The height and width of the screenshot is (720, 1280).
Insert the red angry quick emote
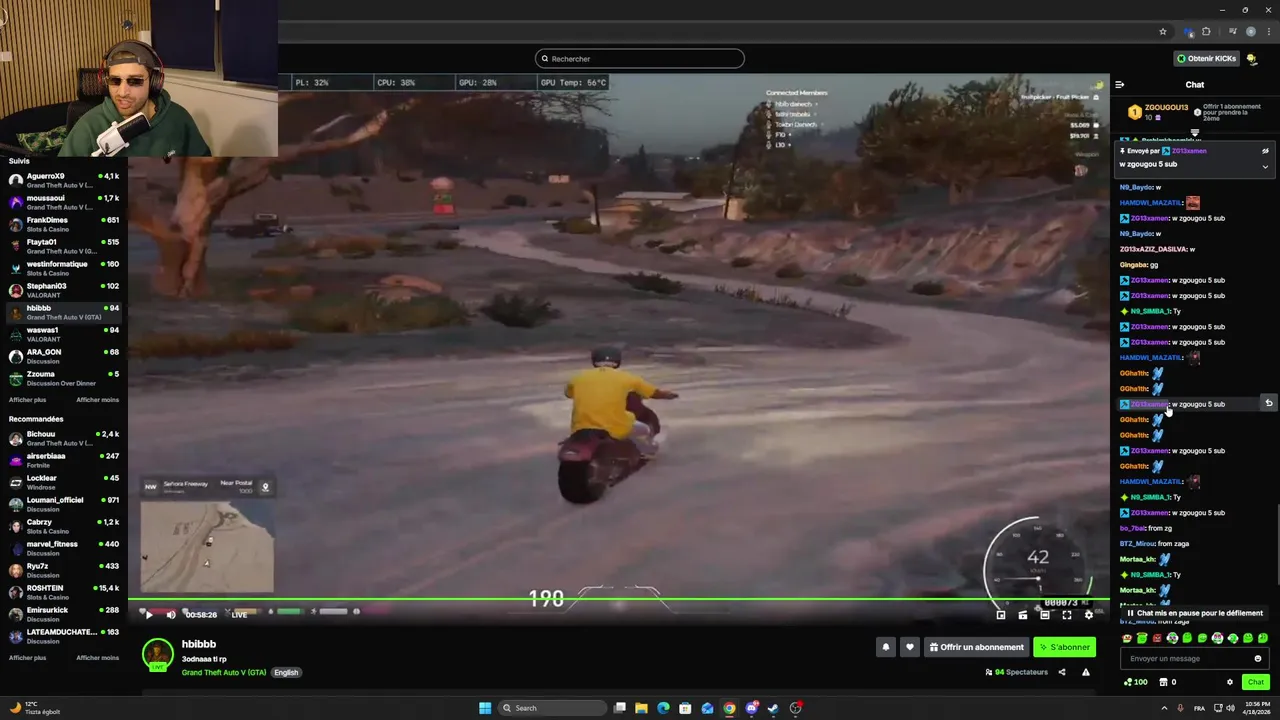1158,638
